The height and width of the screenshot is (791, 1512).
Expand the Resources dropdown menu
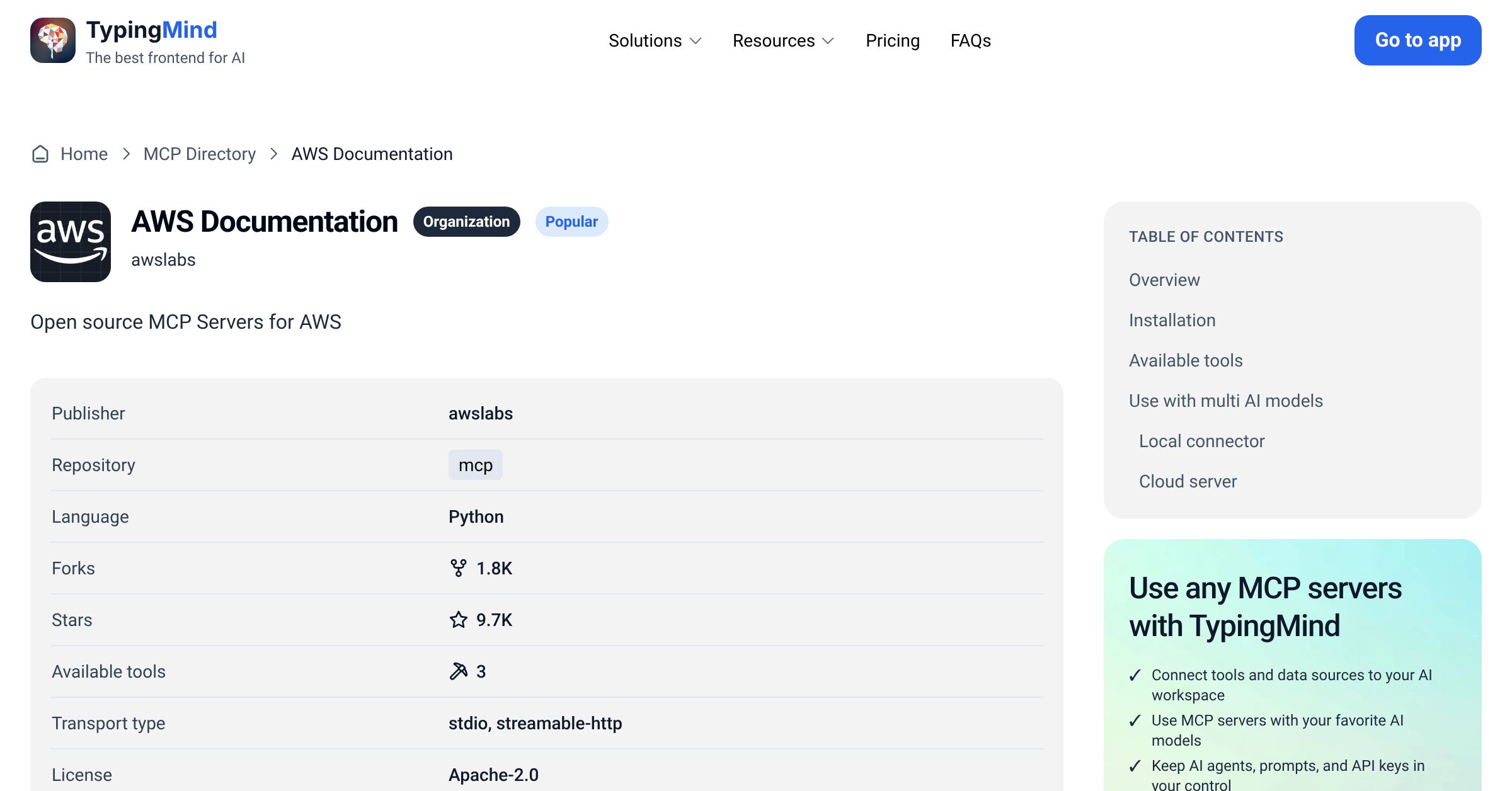click(784, 41)
